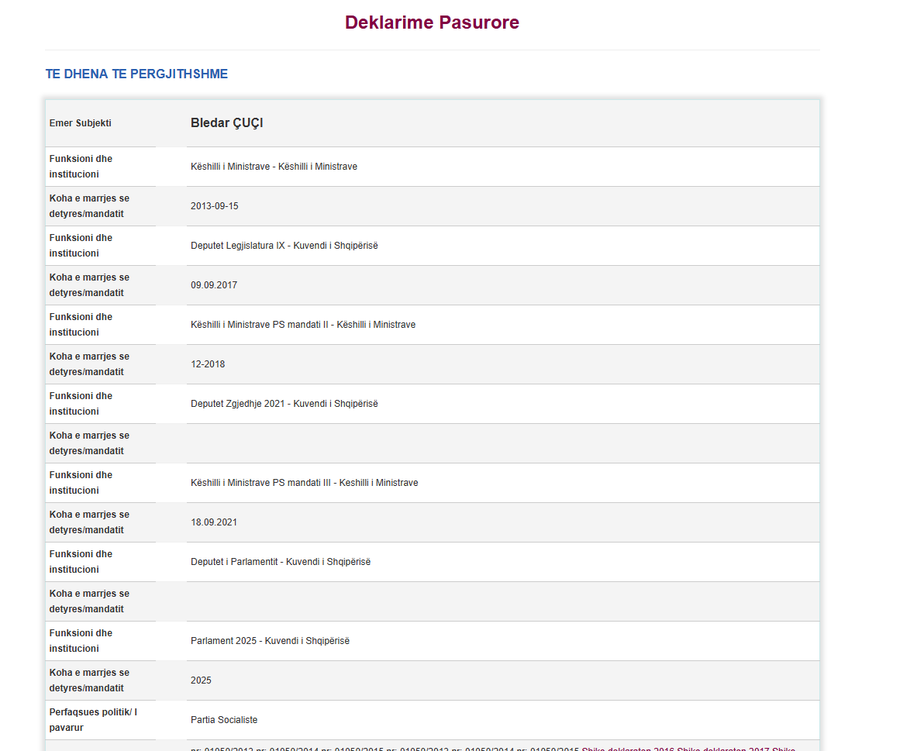The width and height of the screenshot is (900, 751).
Task: Click the mandate date 09.09.2017
Action: [x=214, y=285]
